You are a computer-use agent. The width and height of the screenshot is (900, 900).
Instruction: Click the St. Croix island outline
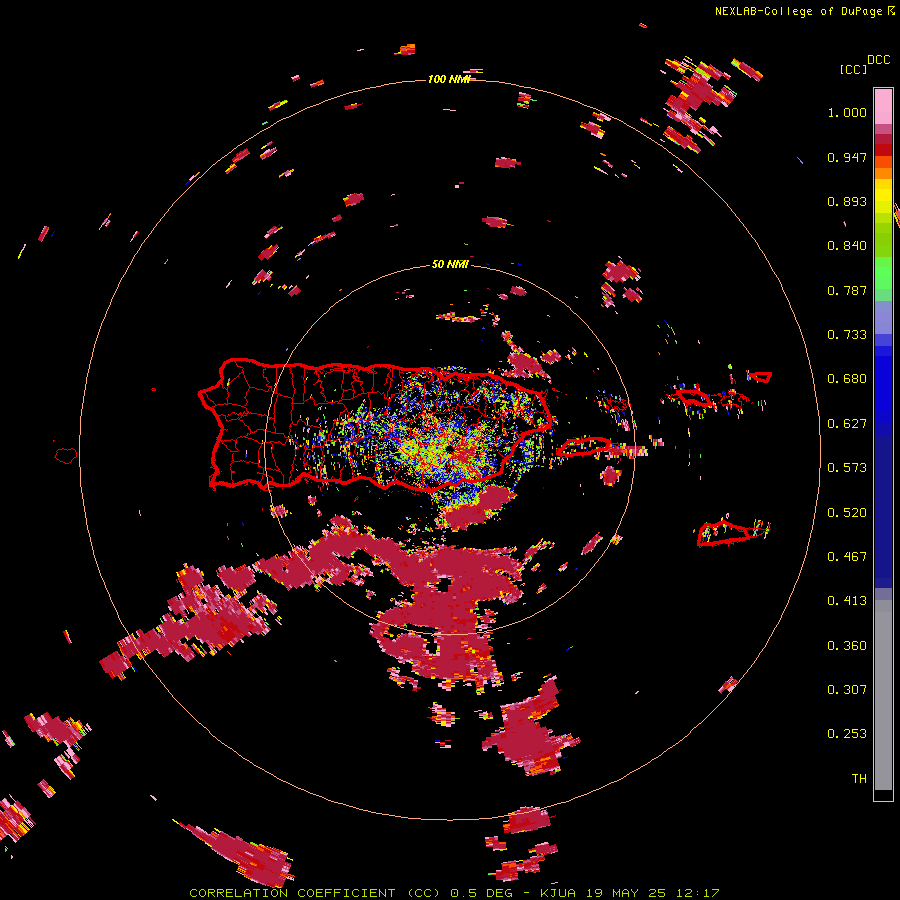click(x=724, y=533)
